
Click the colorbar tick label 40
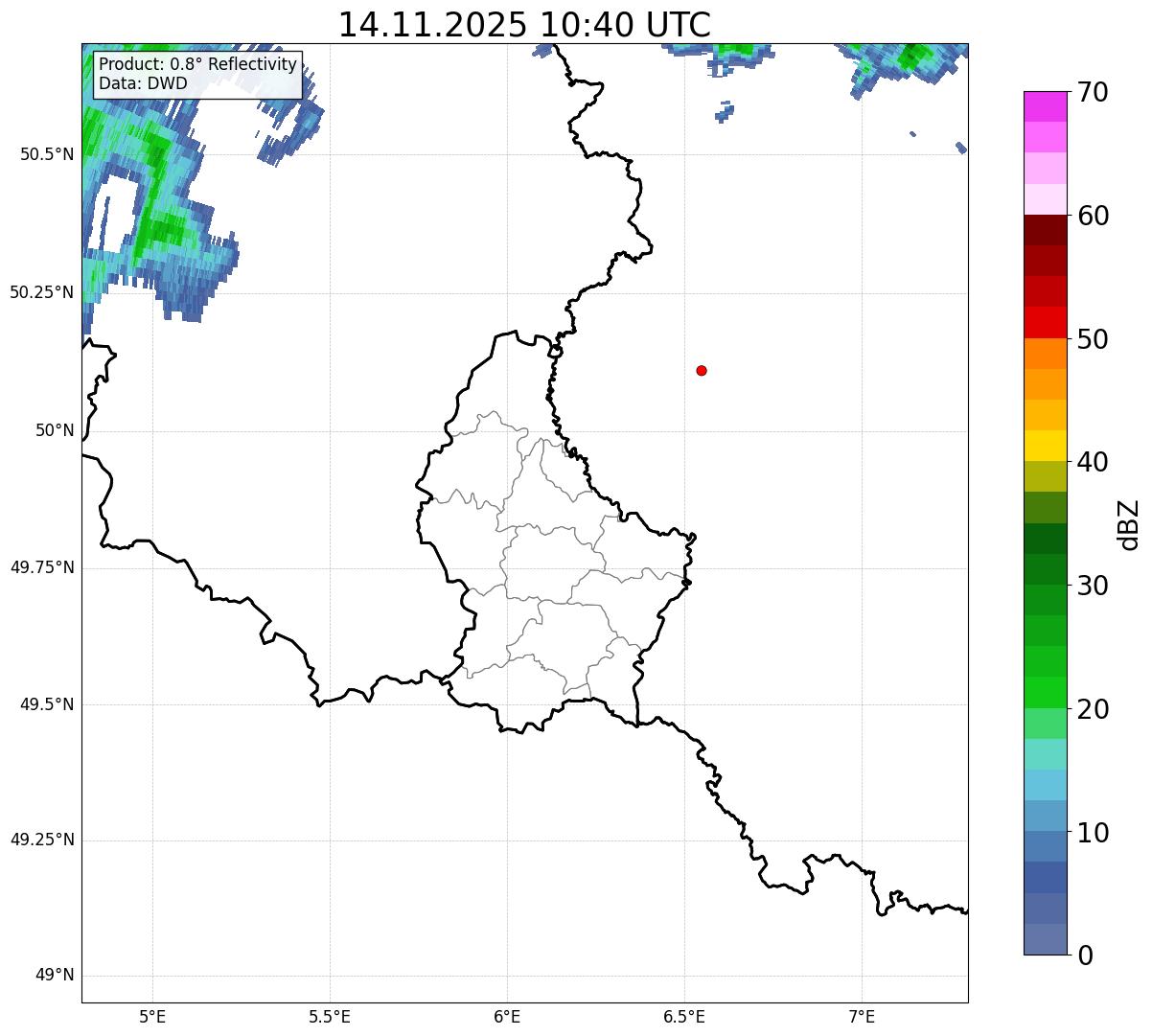(x=1093, y=462)
